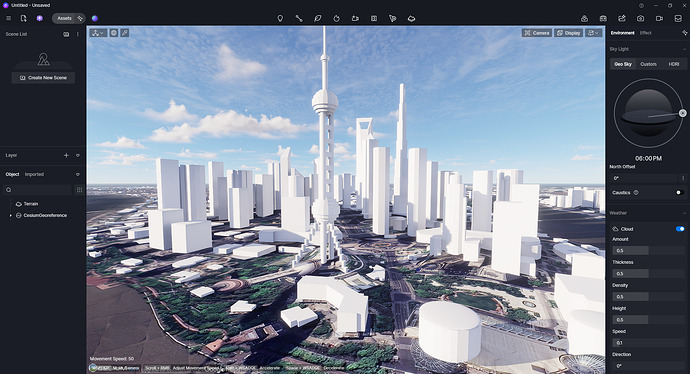Viewport: 690px width, 374px height.
Task: Click the share export icon
Action: point(622,18)
